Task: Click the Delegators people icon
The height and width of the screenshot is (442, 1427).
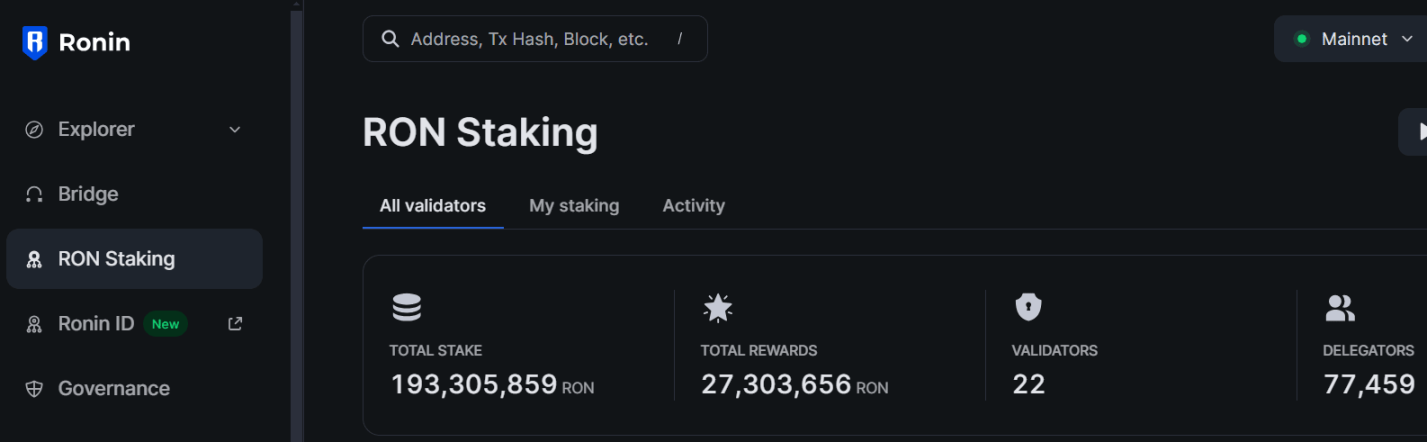Action: 1340,307
